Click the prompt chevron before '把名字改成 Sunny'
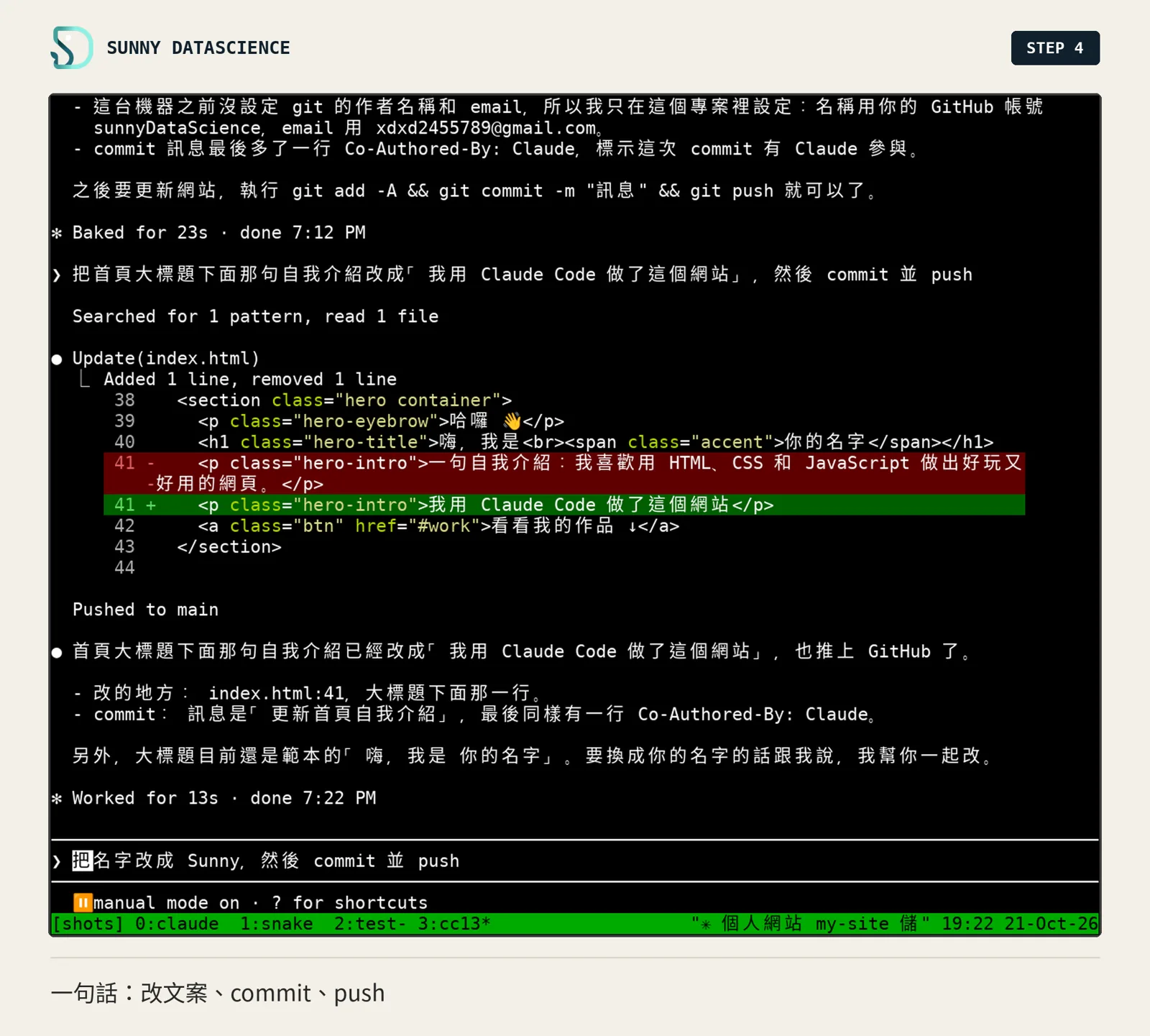This screenshot has height=1036, width=1150. pyautogui.click(x=57, y=861)
